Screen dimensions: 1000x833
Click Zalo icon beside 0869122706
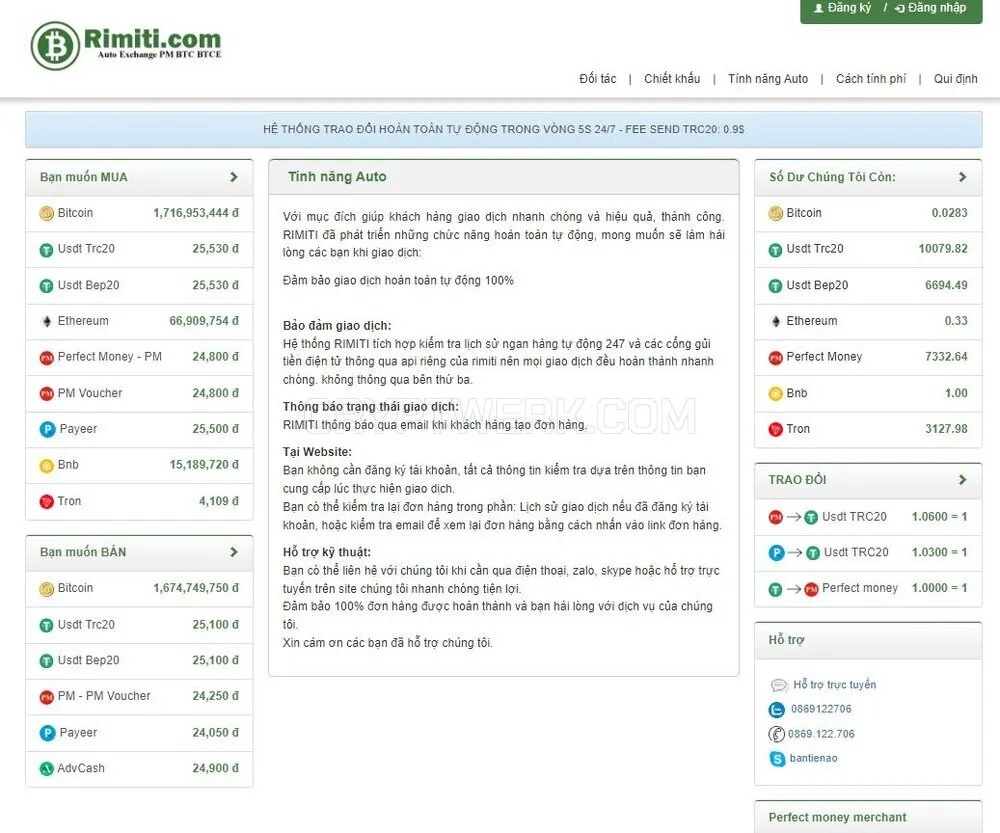(776, 709)
